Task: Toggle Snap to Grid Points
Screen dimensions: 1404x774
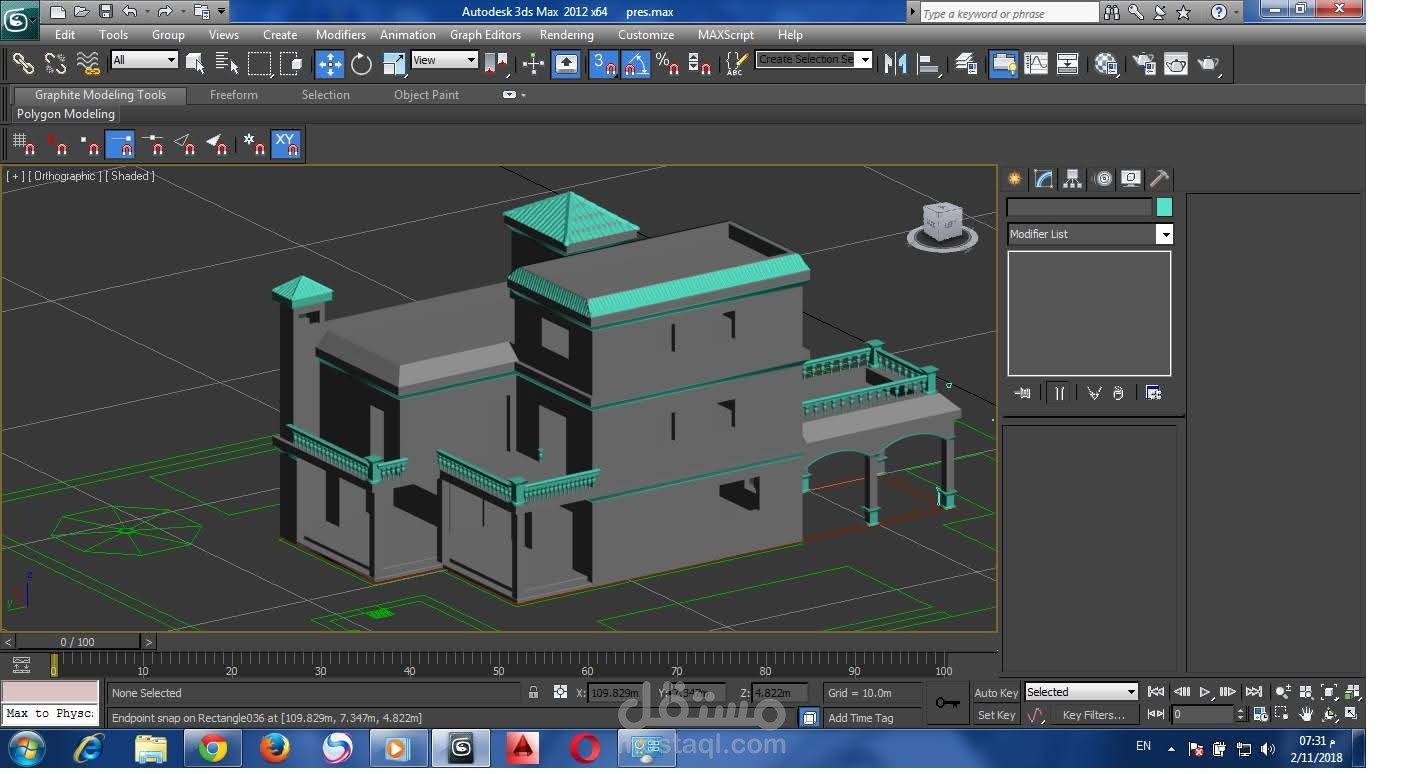Action: [24, 145]
